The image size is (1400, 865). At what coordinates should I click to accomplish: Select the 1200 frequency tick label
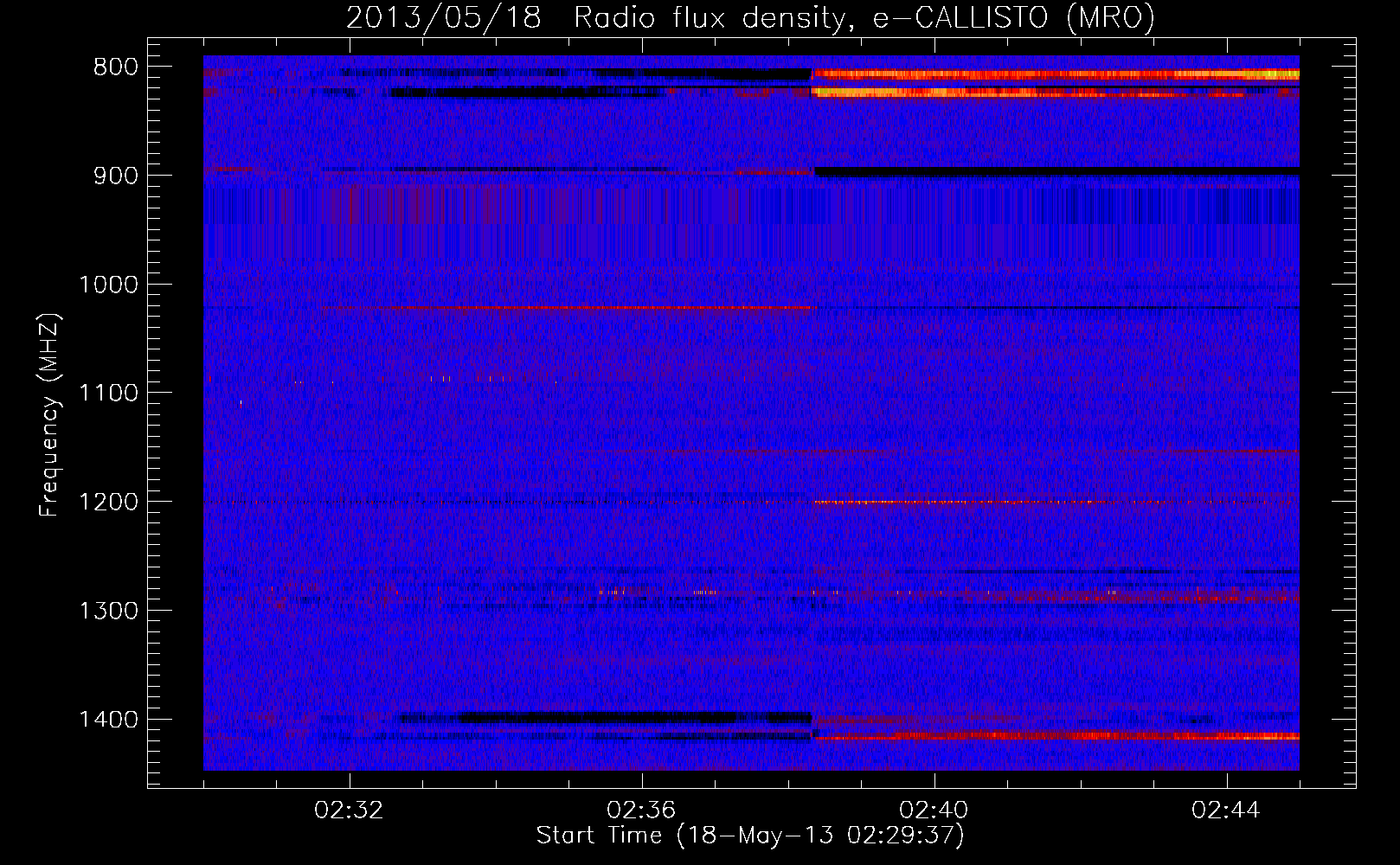(108, 502)
